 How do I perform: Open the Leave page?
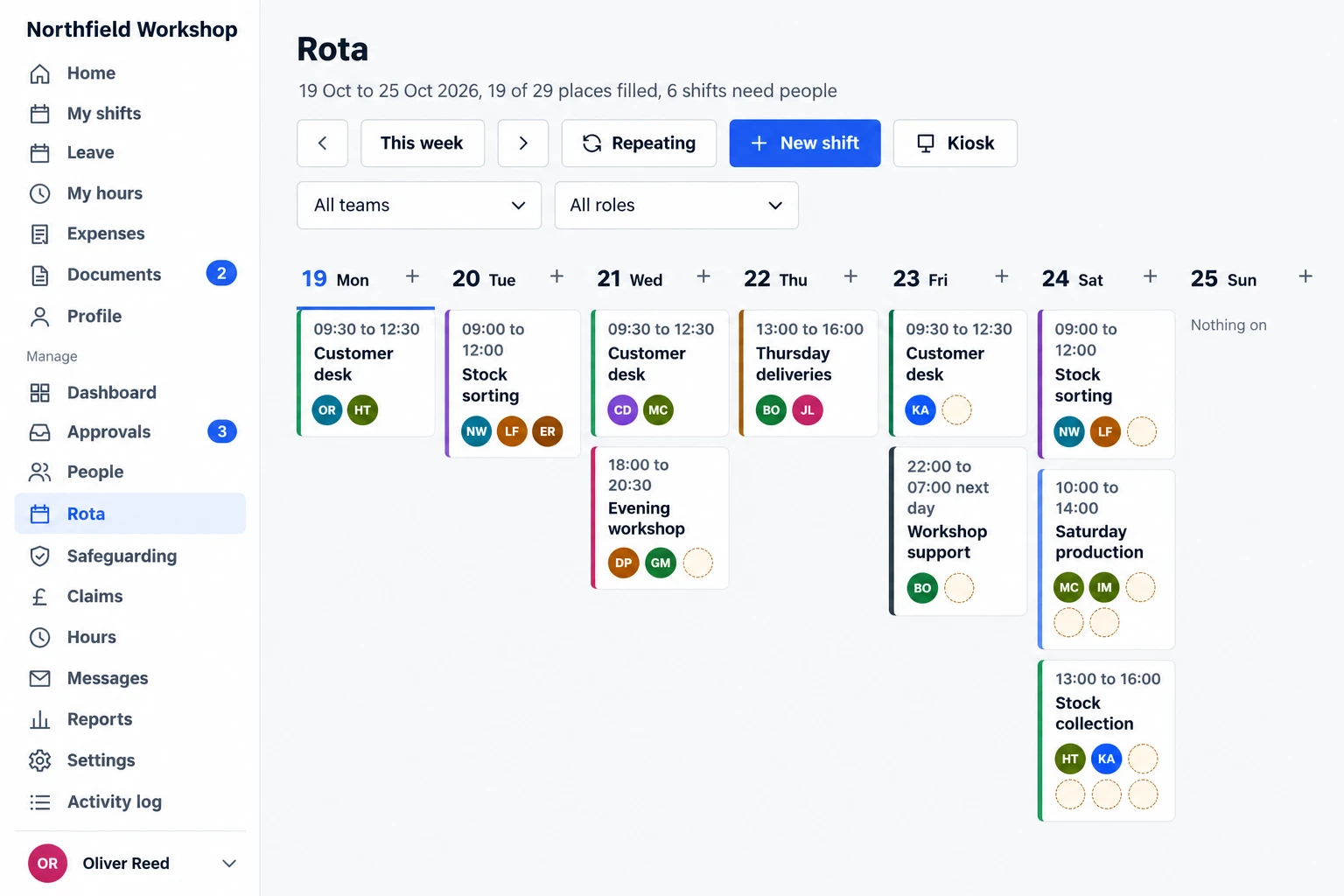pos(130,153)
